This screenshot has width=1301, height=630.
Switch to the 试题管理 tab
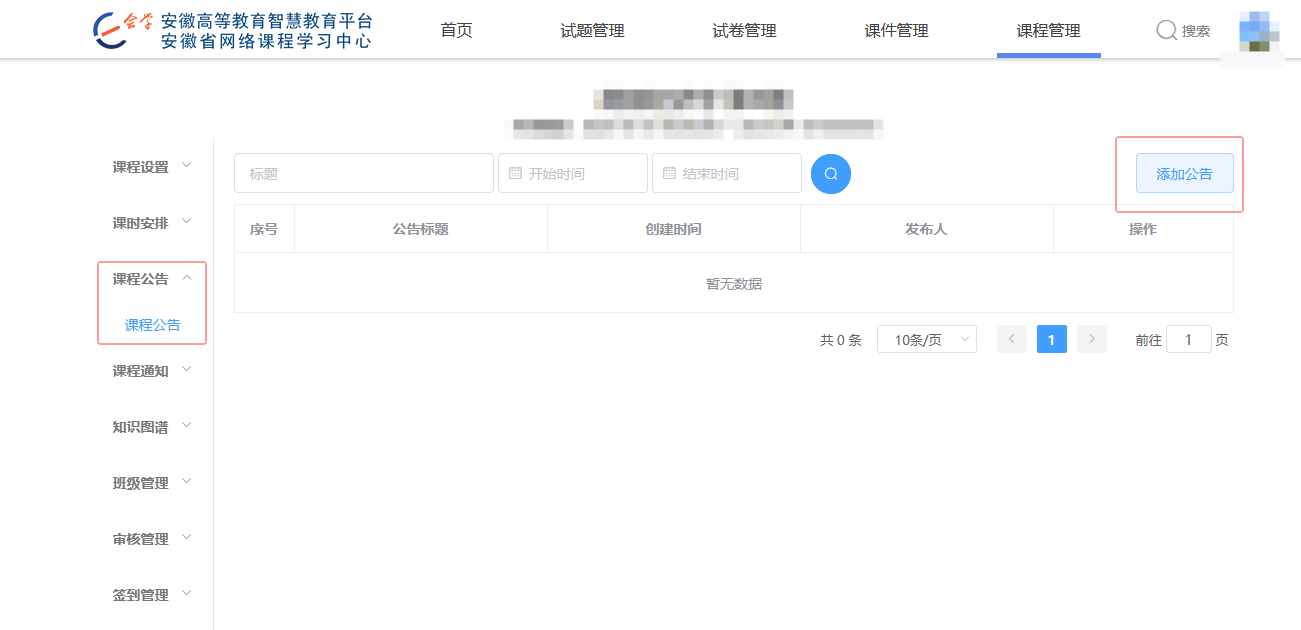click(x=592, y=31)
